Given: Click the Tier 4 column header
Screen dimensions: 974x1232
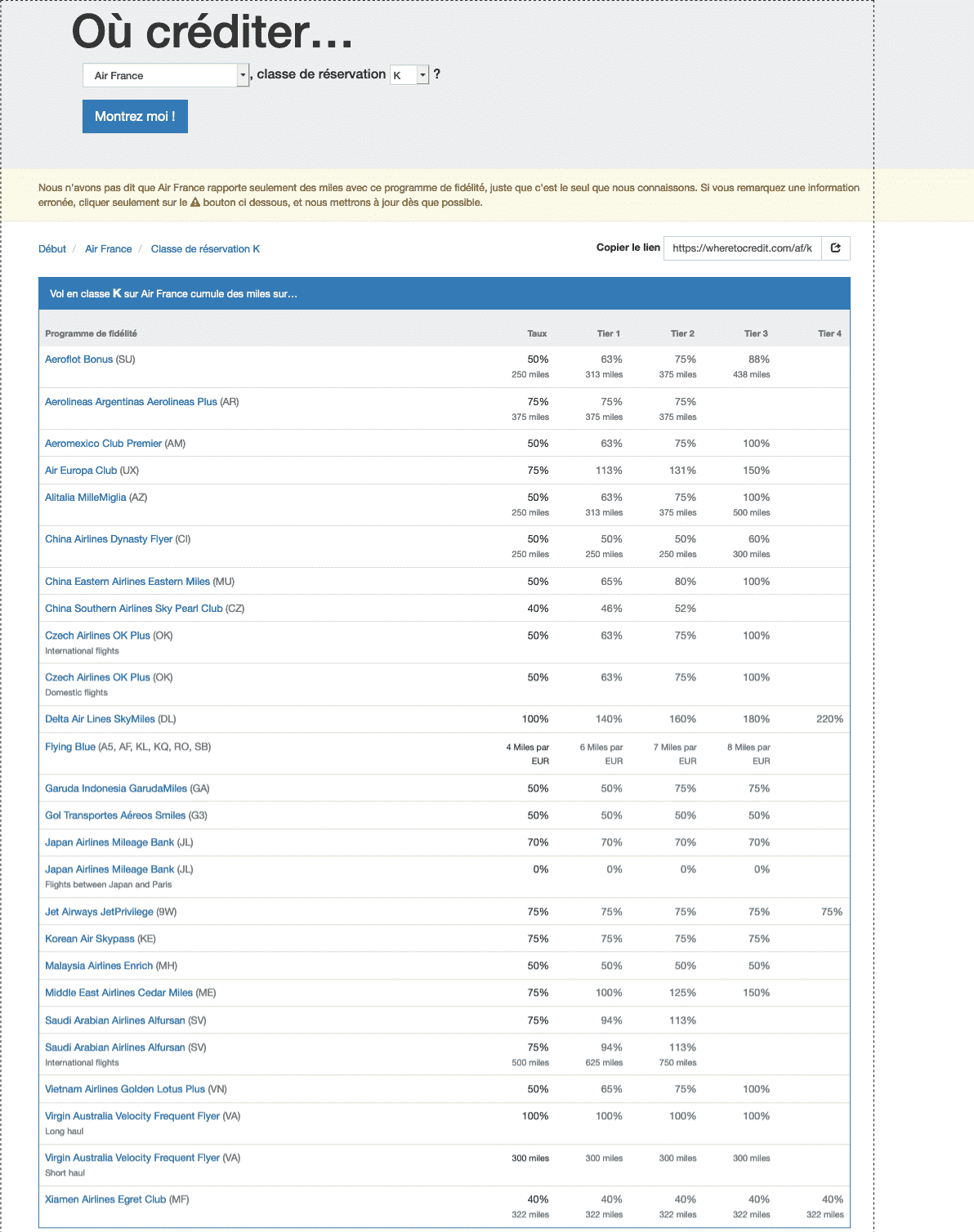Looking at the screenshot, I should point(829,333).
